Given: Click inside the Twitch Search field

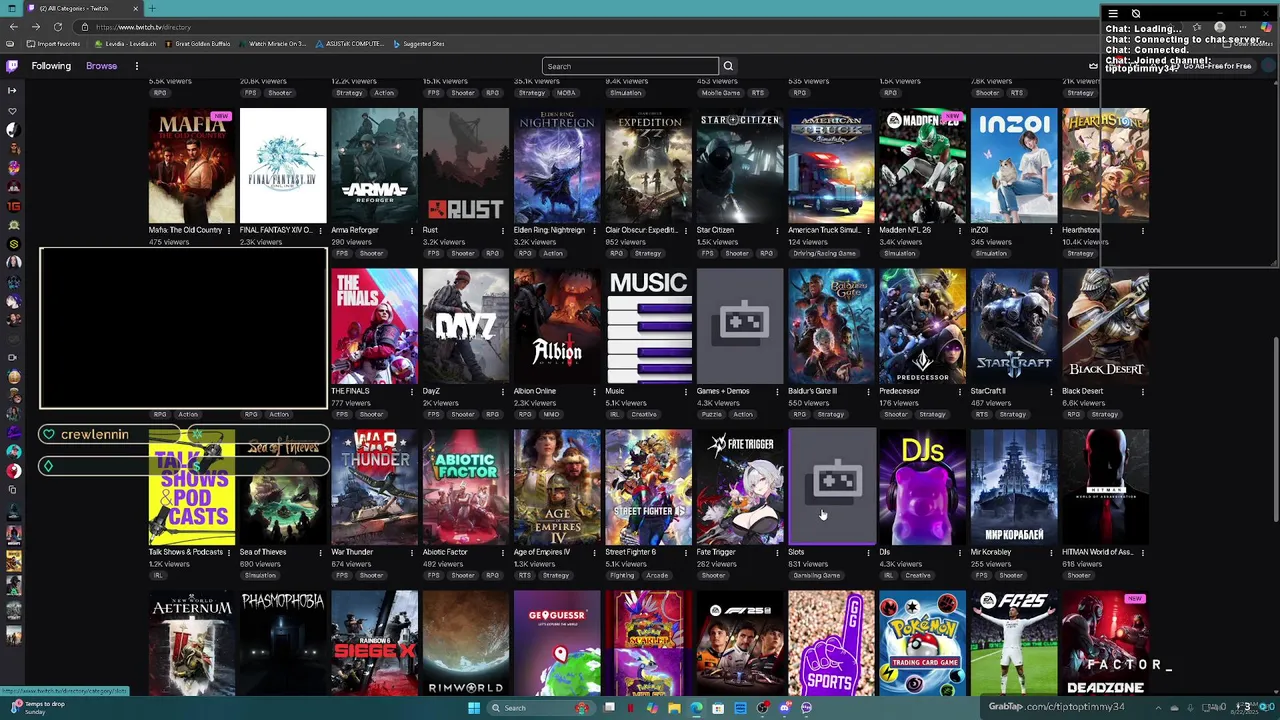Looking at the screenshot, I should tap(630, 66).
